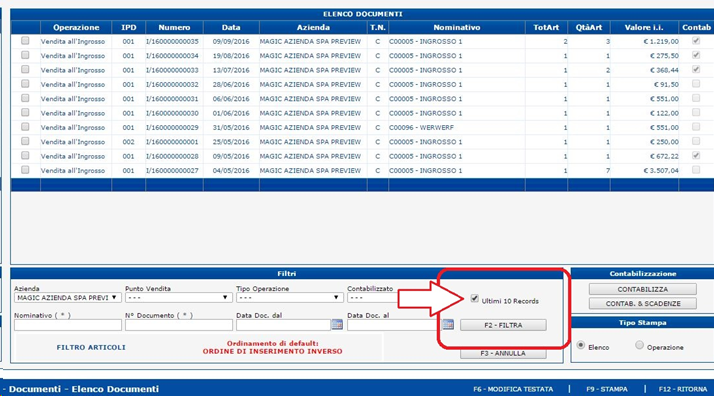Focus the Nominativo filter field
The height and width of the screenshot is (396, 714).
(68, 325)
